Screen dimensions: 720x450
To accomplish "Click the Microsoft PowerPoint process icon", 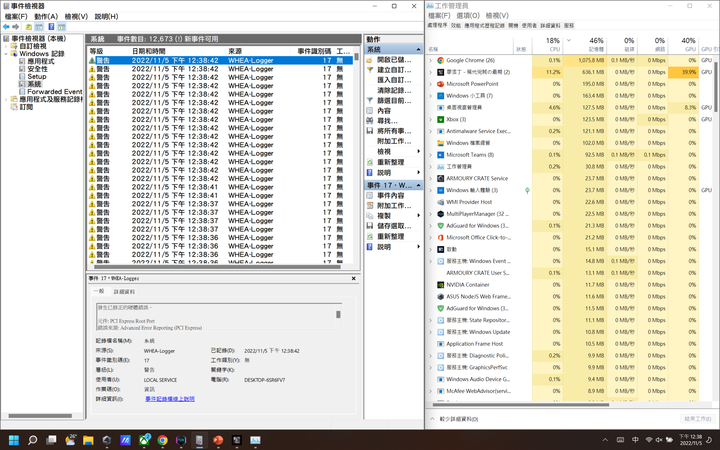I will coord(440,84).
